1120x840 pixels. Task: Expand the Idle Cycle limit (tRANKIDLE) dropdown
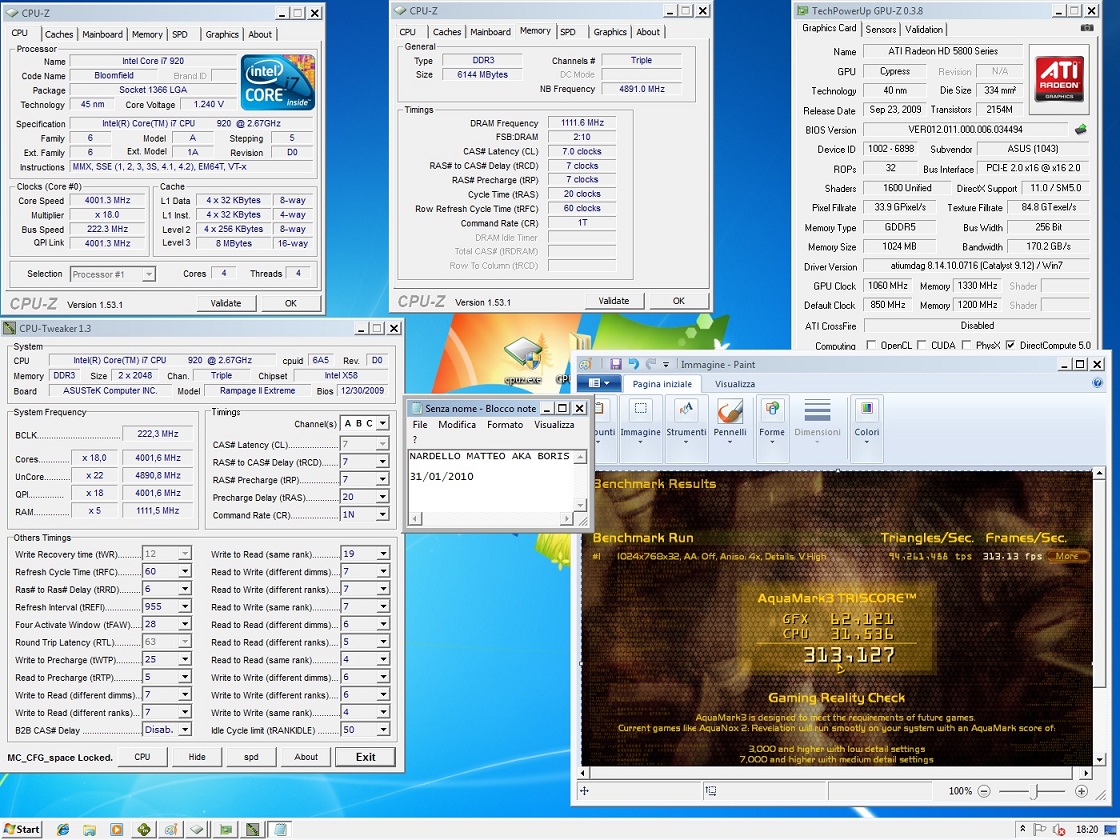pyautogui.click(x=384, y=730)
